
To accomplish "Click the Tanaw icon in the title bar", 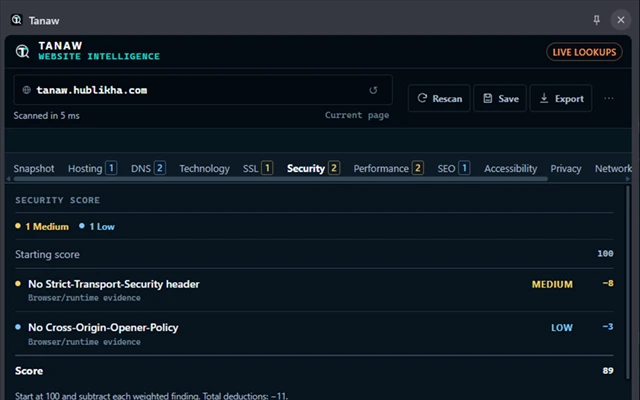I will (x=17, y=20).
